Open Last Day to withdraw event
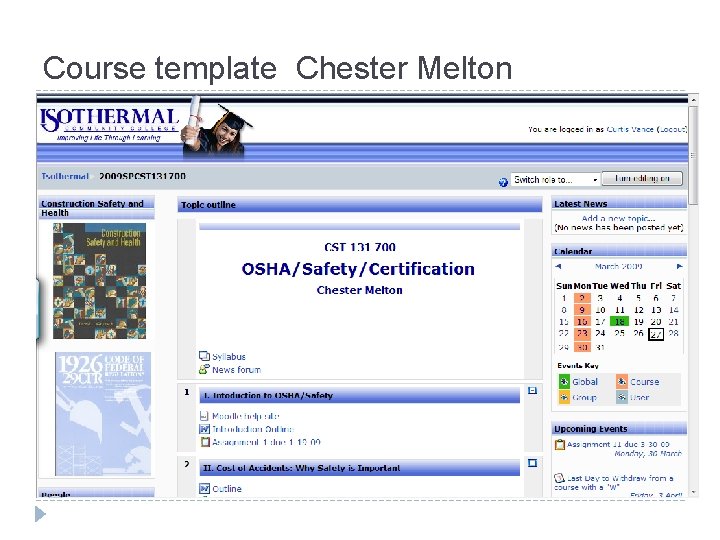This screenshot has width=720, height=540. click(614, 483)
